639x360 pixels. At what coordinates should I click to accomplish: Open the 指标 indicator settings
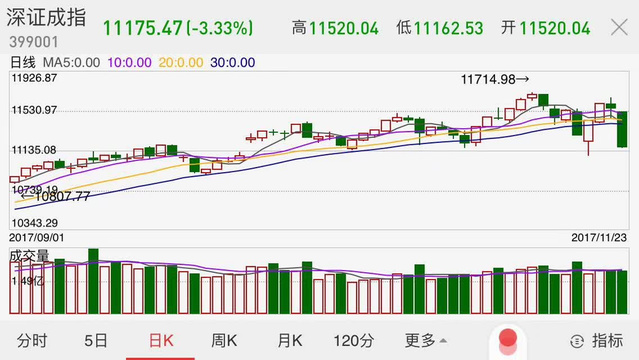(597, 340)
